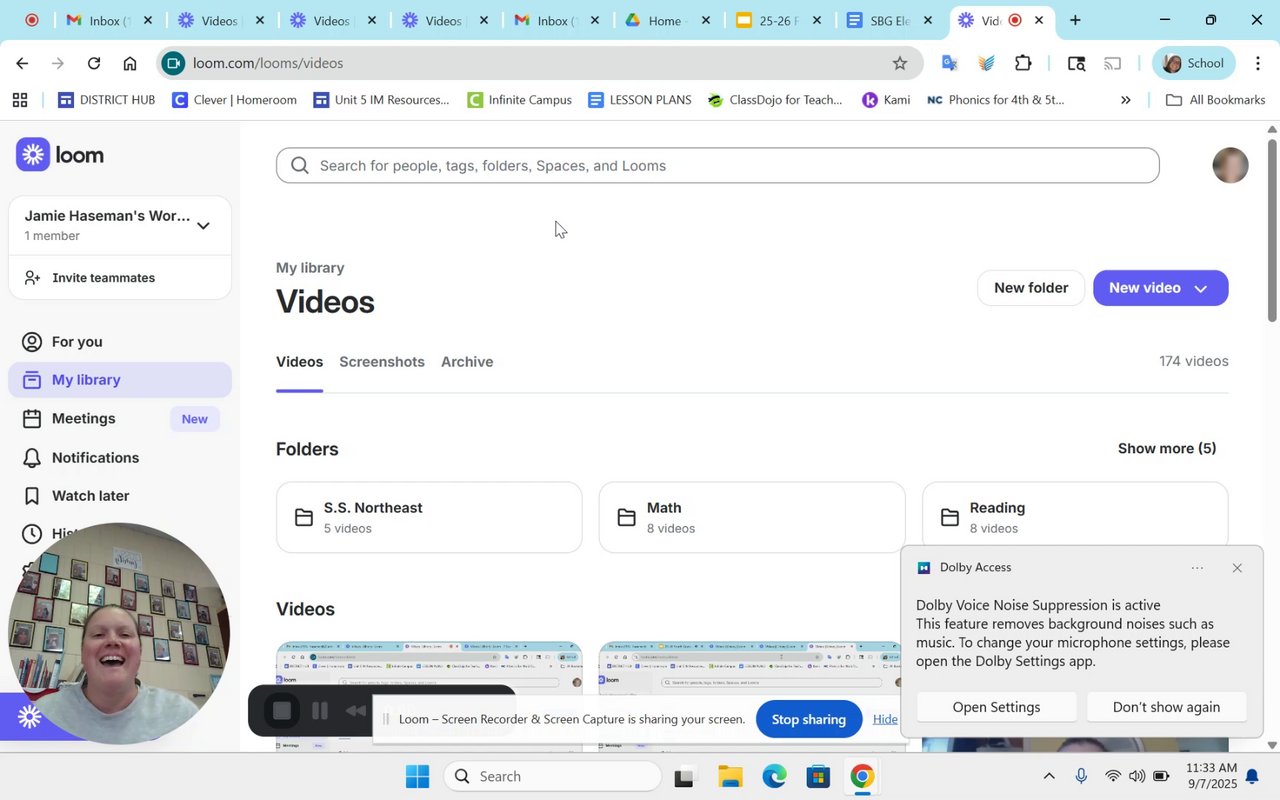Click the Notifications bell icon

[32, 458]
